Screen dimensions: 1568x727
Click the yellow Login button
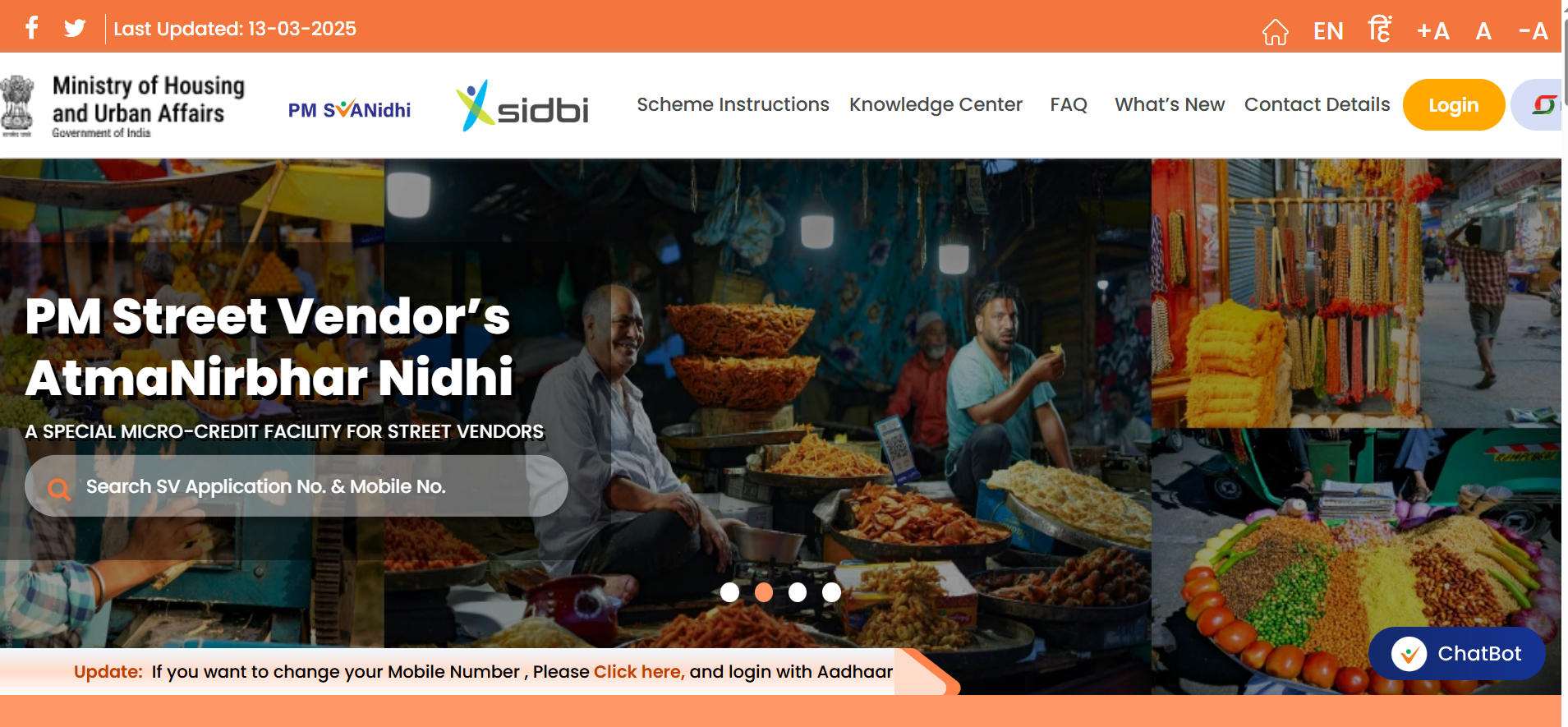pyautogui.click(x=1453, y=104)
